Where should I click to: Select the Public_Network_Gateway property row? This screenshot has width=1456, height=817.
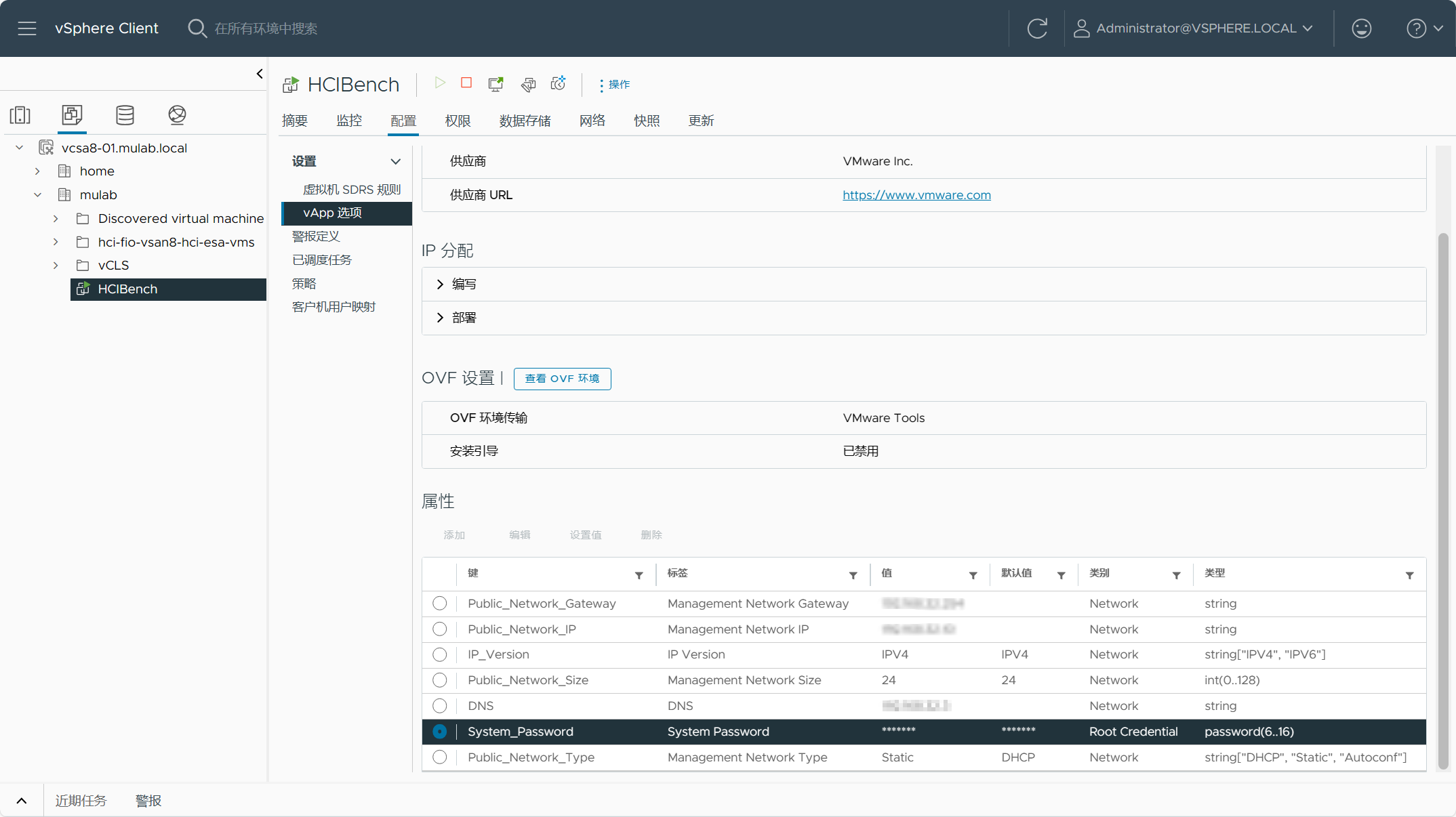pos(924,604)
